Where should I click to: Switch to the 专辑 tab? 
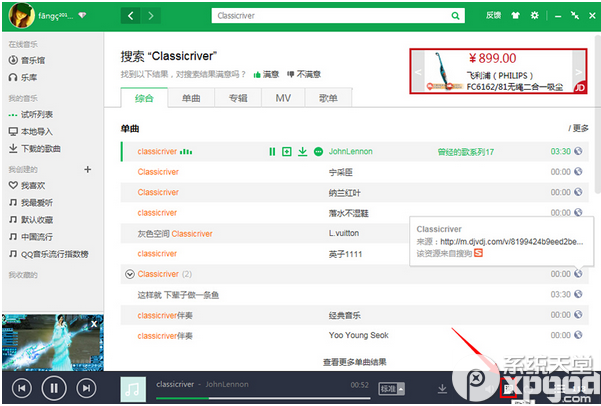point(238,98)
